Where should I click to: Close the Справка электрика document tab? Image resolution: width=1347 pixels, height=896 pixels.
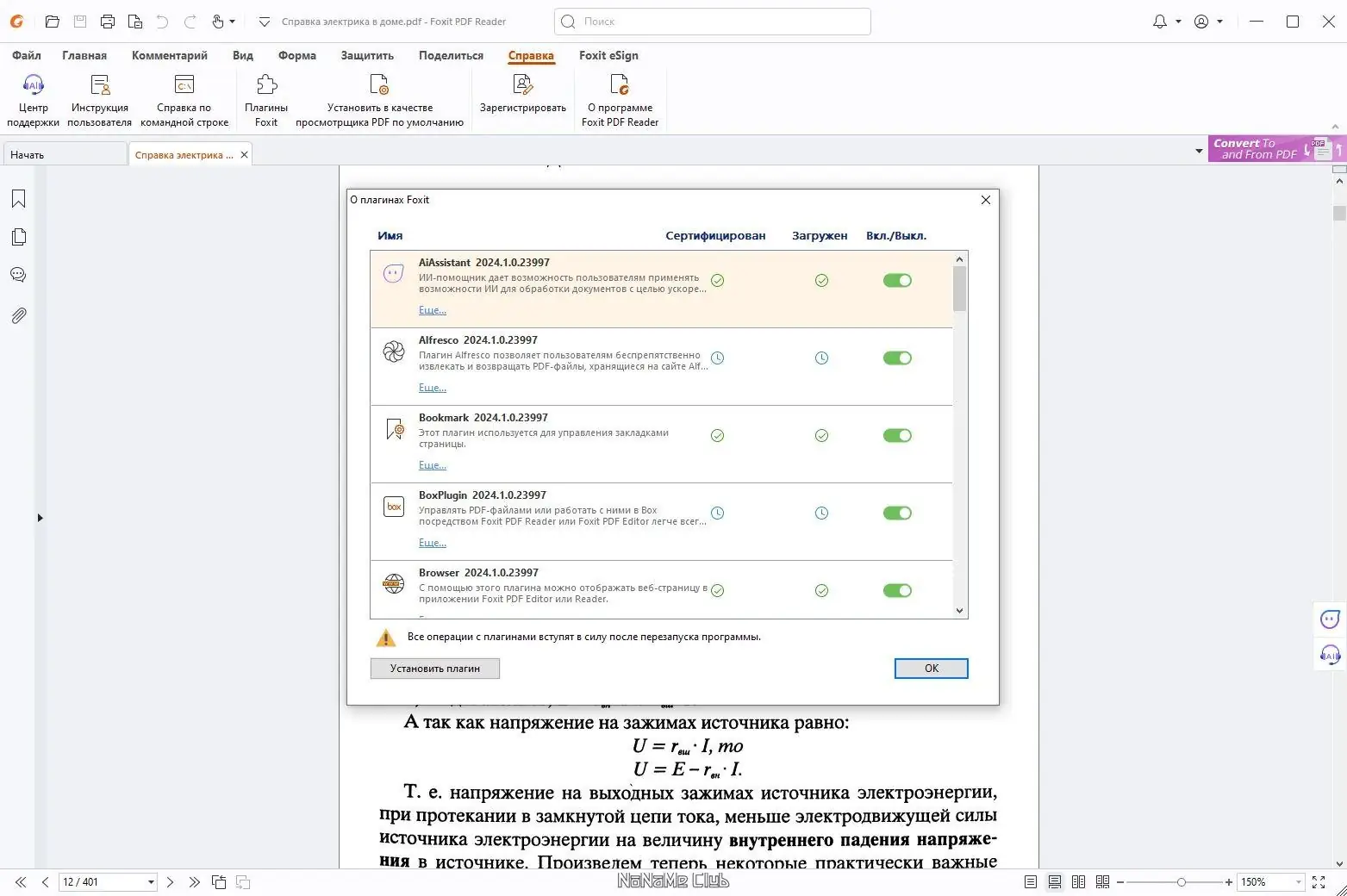pyautogui.click(x=245, y=155)
